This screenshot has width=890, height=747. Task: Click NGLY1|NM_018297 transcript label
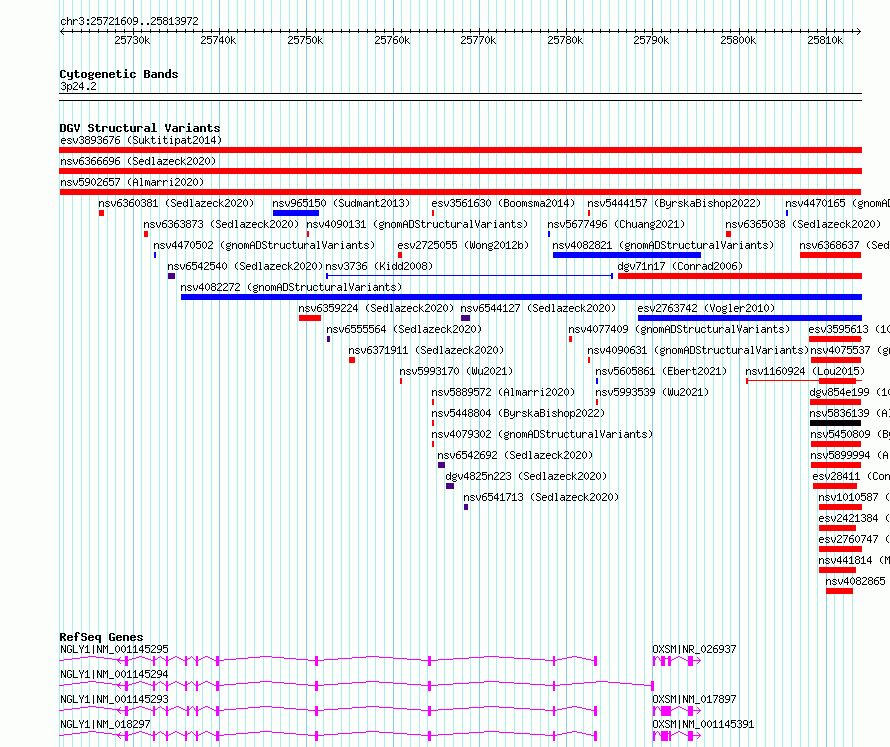click(105, 724)
